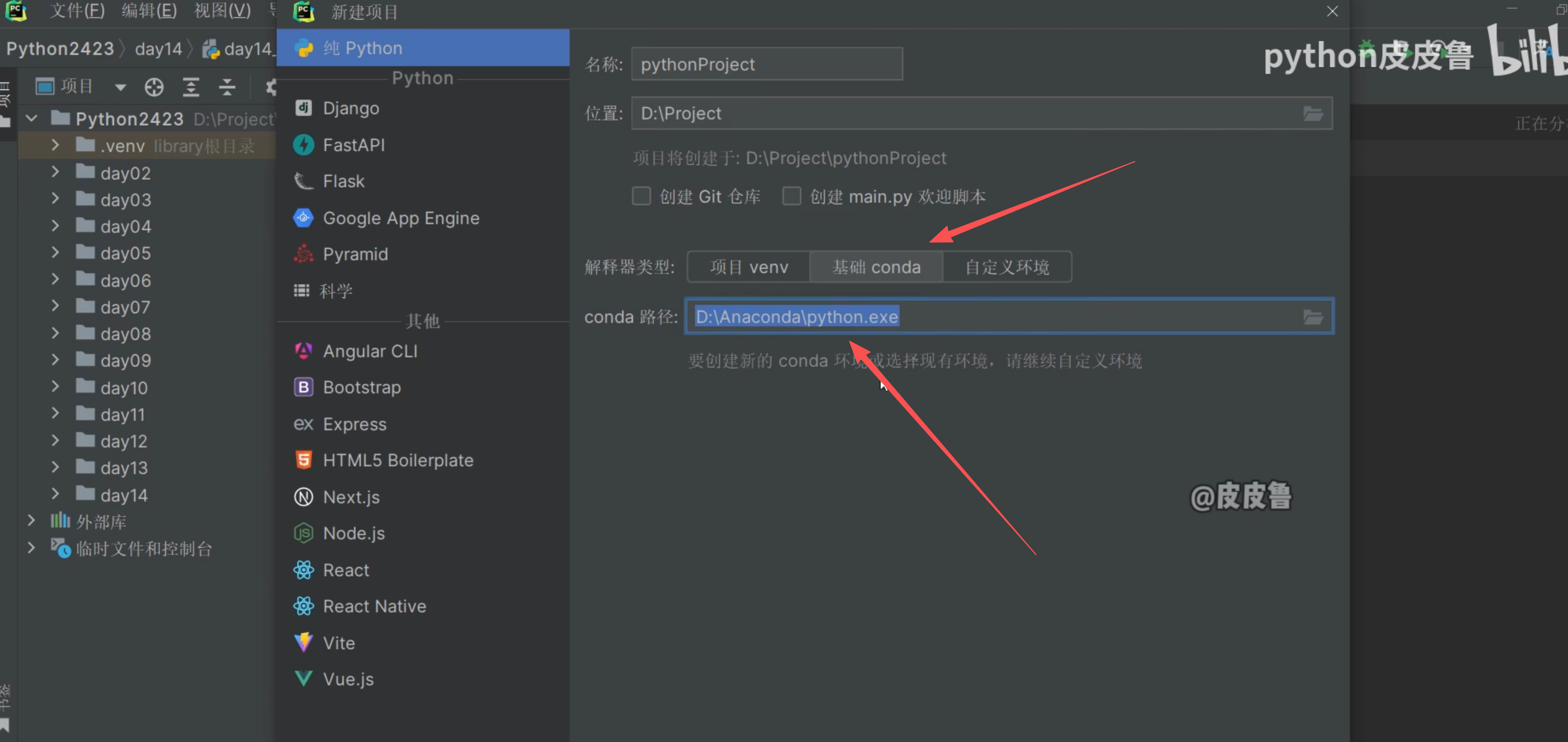Click the locate/select opened file crosshair icon
This screenshot has width=1568, height=742.
tap(154, 87)
